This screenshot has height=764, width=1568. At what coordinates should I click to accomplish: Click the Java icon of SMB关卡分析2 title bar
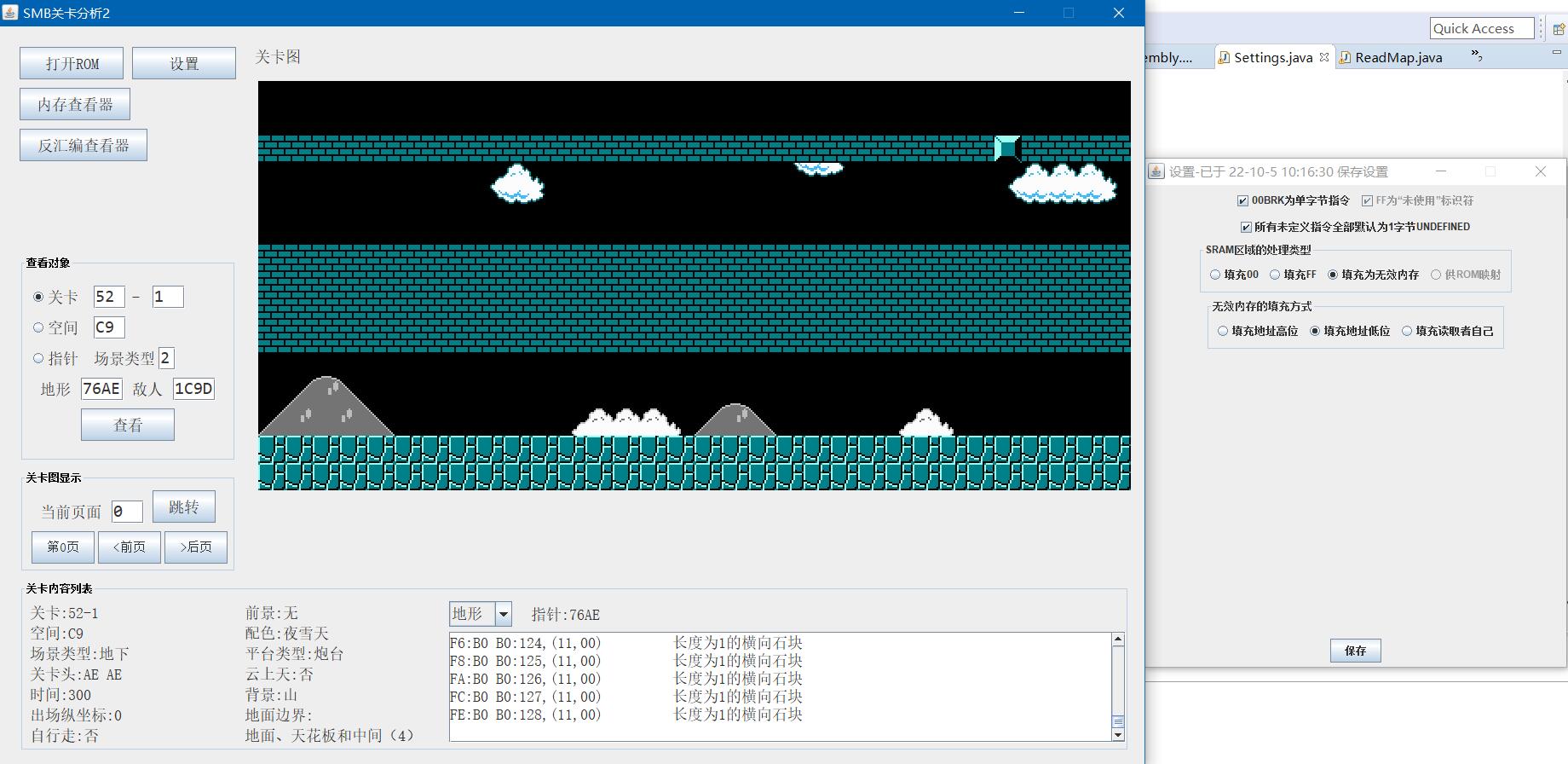[10, 13]
